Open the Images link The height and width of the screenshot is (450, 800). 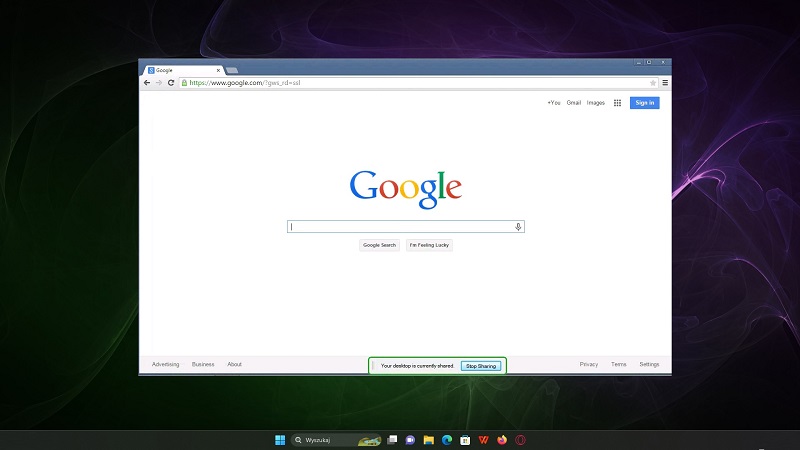595,103
